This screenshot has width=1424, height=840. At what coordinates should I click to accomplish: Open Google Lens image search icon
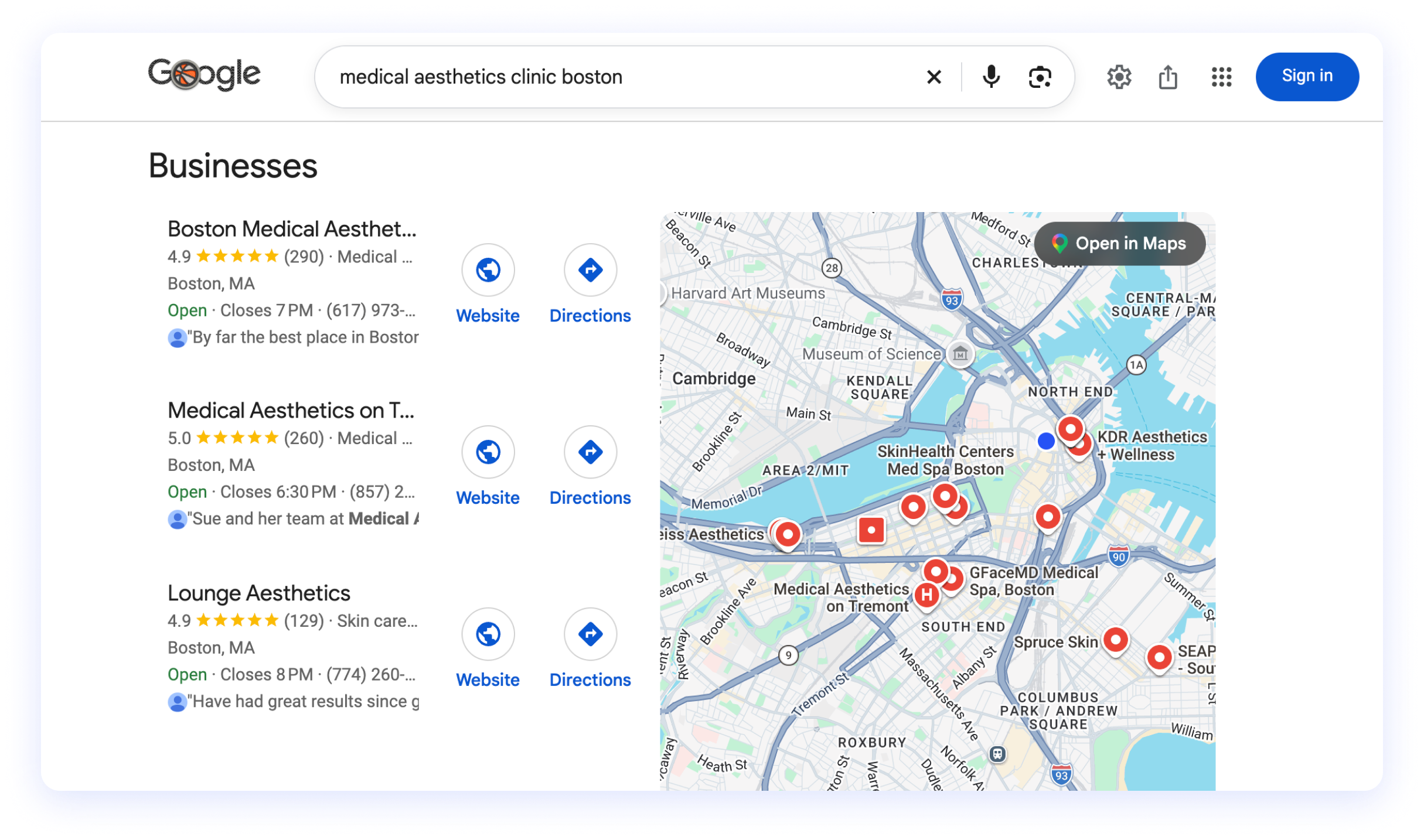1040,77
